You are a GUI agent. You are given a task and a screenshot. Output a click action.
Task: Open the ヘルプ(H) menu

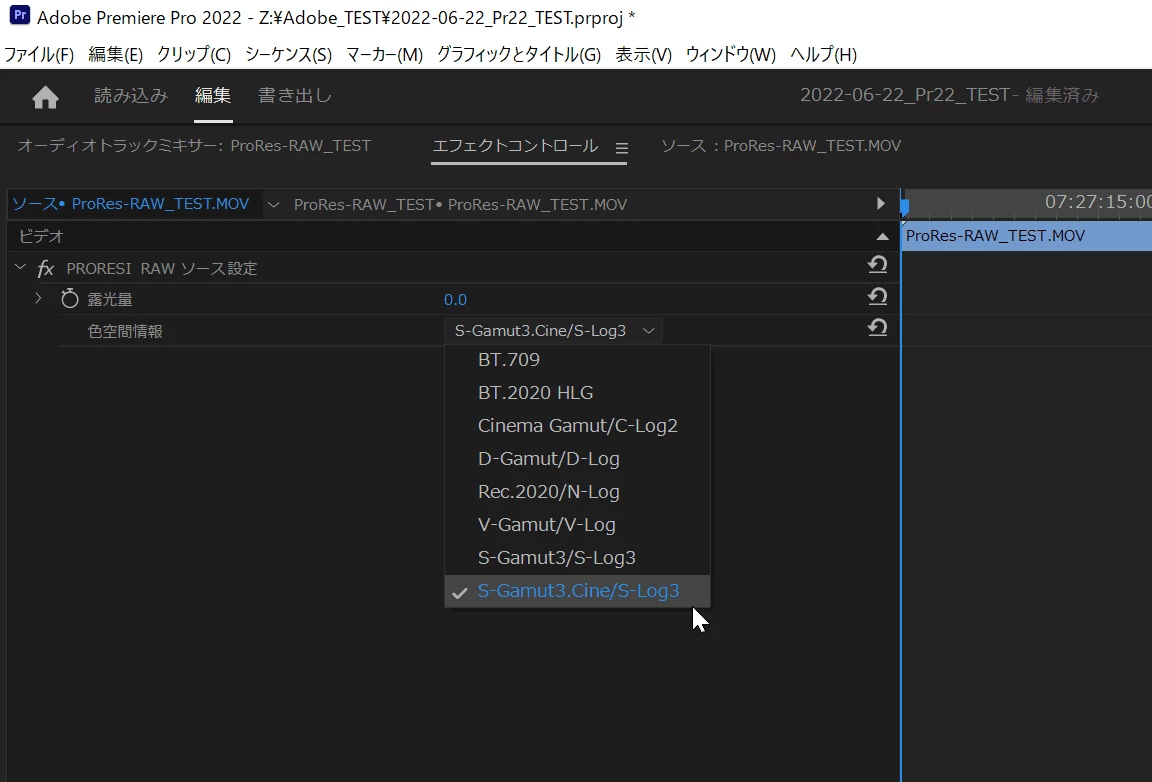click(824, 54)
